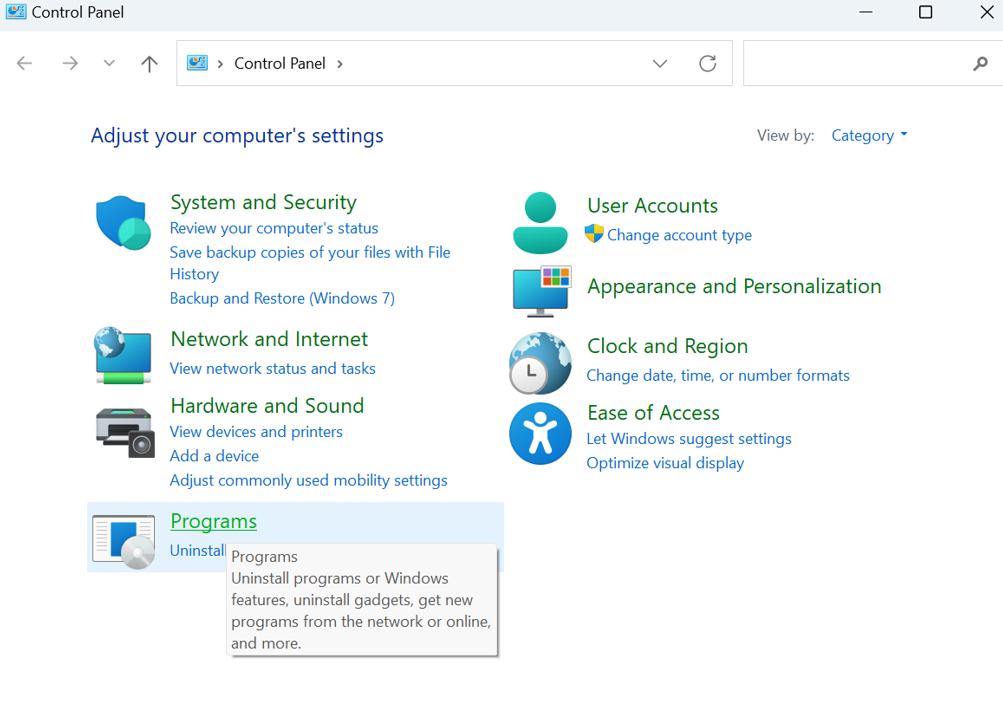
Task: Open Hardware and Sound heading
Action: click(267, 406)
